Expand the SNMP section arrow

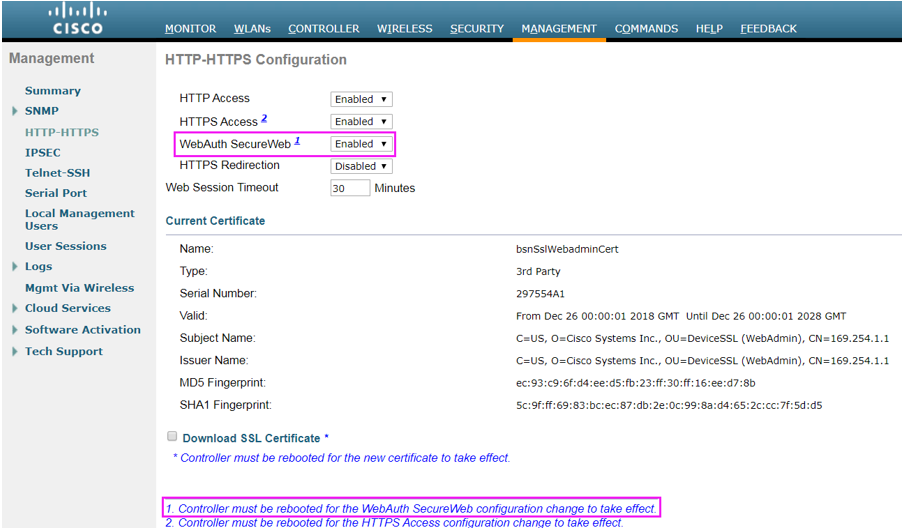click(15, 111)
